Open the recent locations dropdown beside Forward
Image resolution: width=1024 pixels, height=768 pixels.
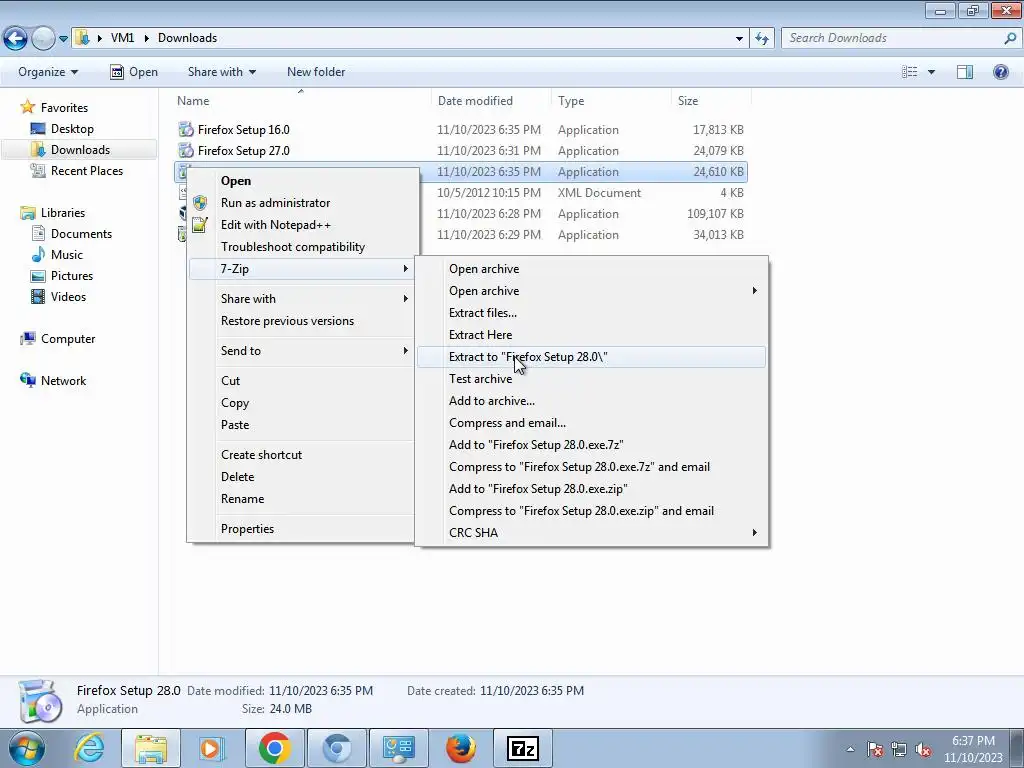coord(63,39)
